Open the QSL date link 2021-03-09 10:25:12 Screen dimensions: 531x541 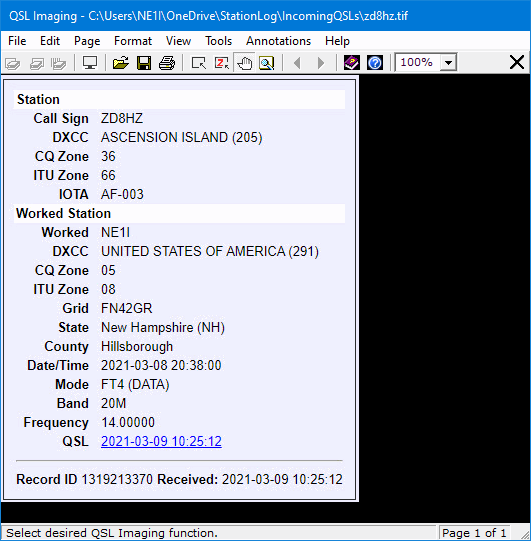point(161,441)
